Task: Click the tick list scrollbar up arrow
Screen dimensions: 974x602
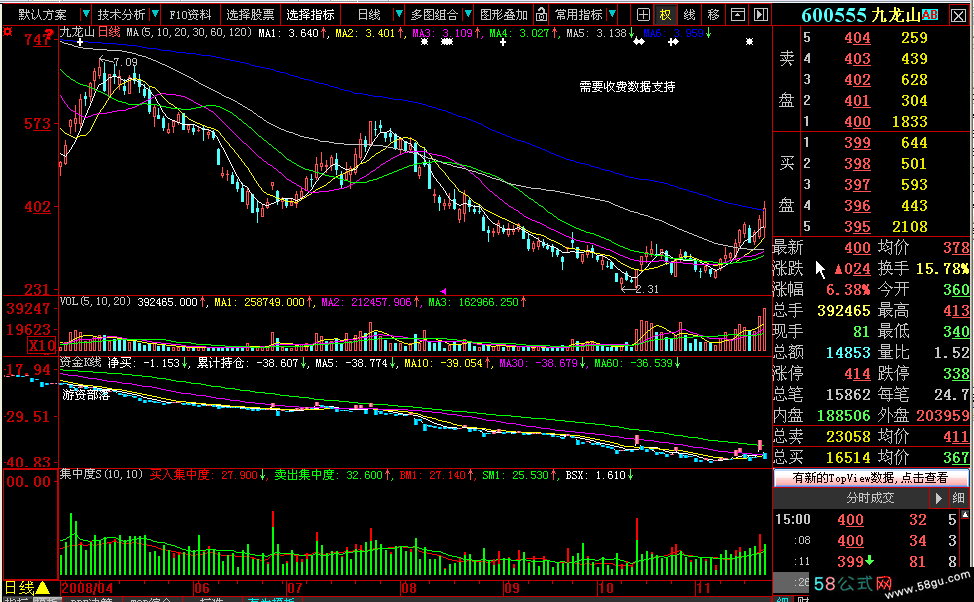Action: [x=965, y=514]
